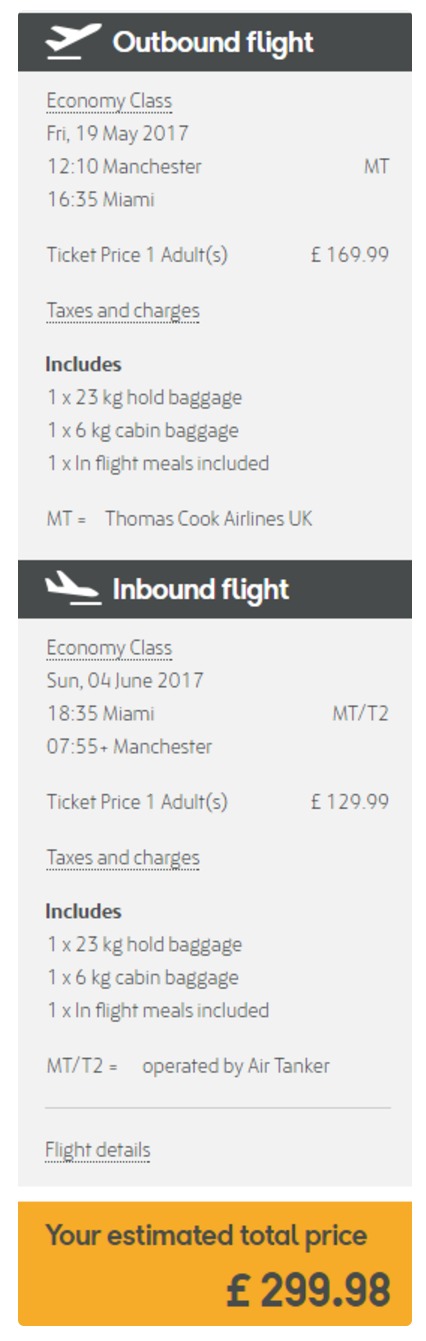This screenshot has height=1341, width=426.
Task: Expand outbound Taxes and charges
Action: 123,311
